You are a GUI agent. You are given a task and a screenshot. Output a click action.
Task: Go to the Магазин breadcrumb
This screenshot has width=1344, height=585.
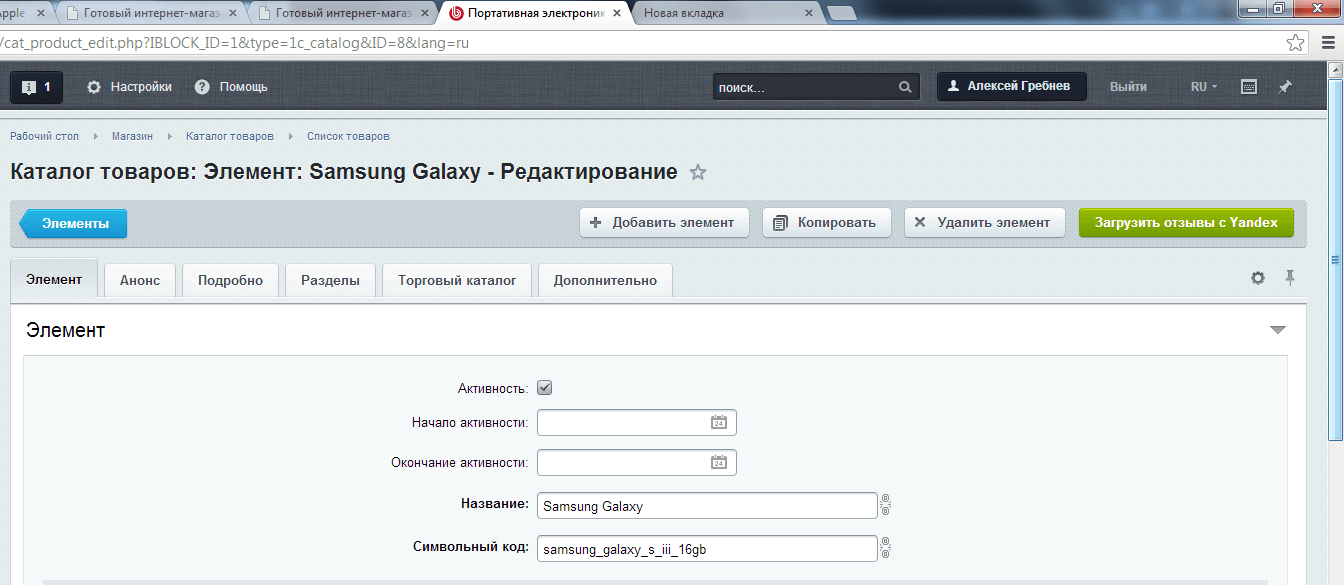pos(132,136)
